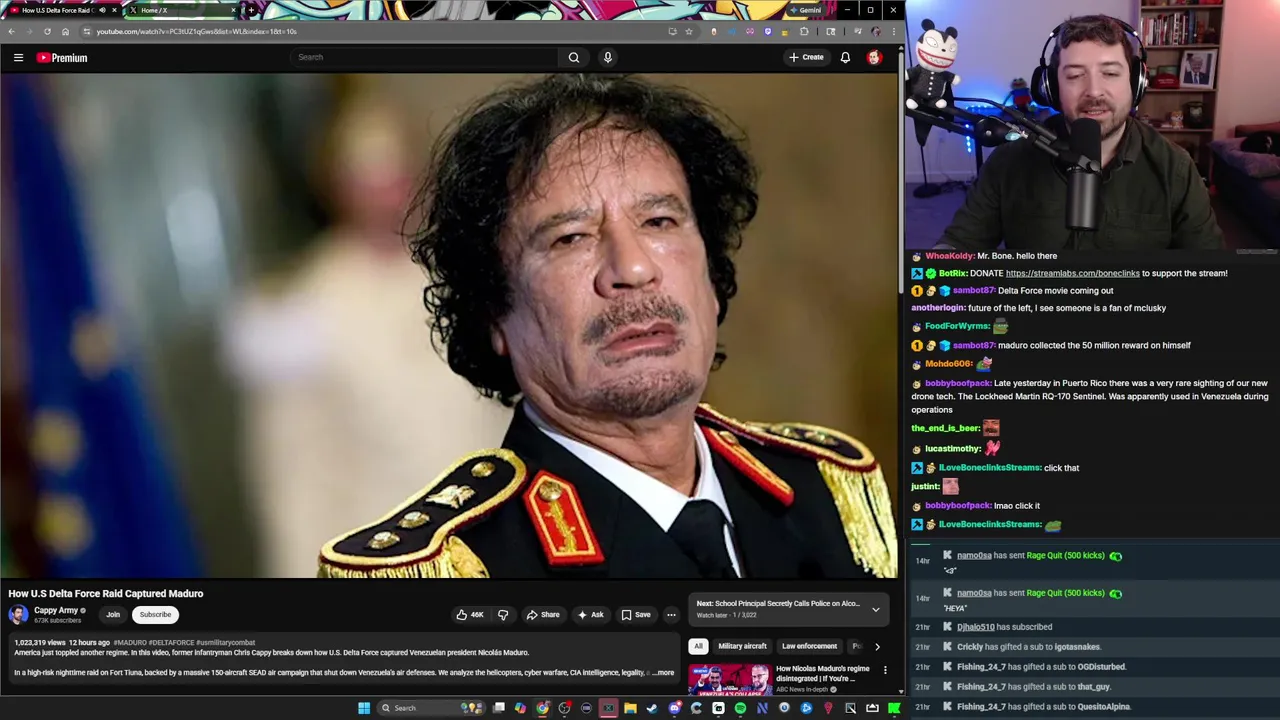Click the #MADURO hashtag

pyautogui.click(x=130, y=642)
